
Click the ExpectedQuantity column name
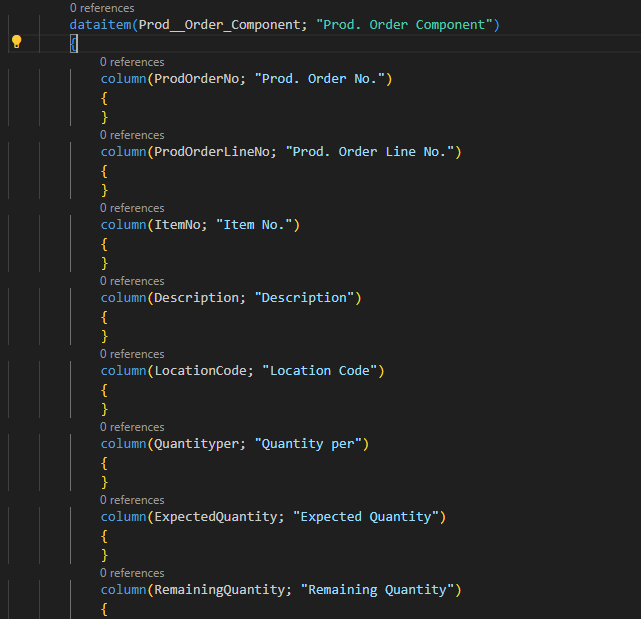216,517
